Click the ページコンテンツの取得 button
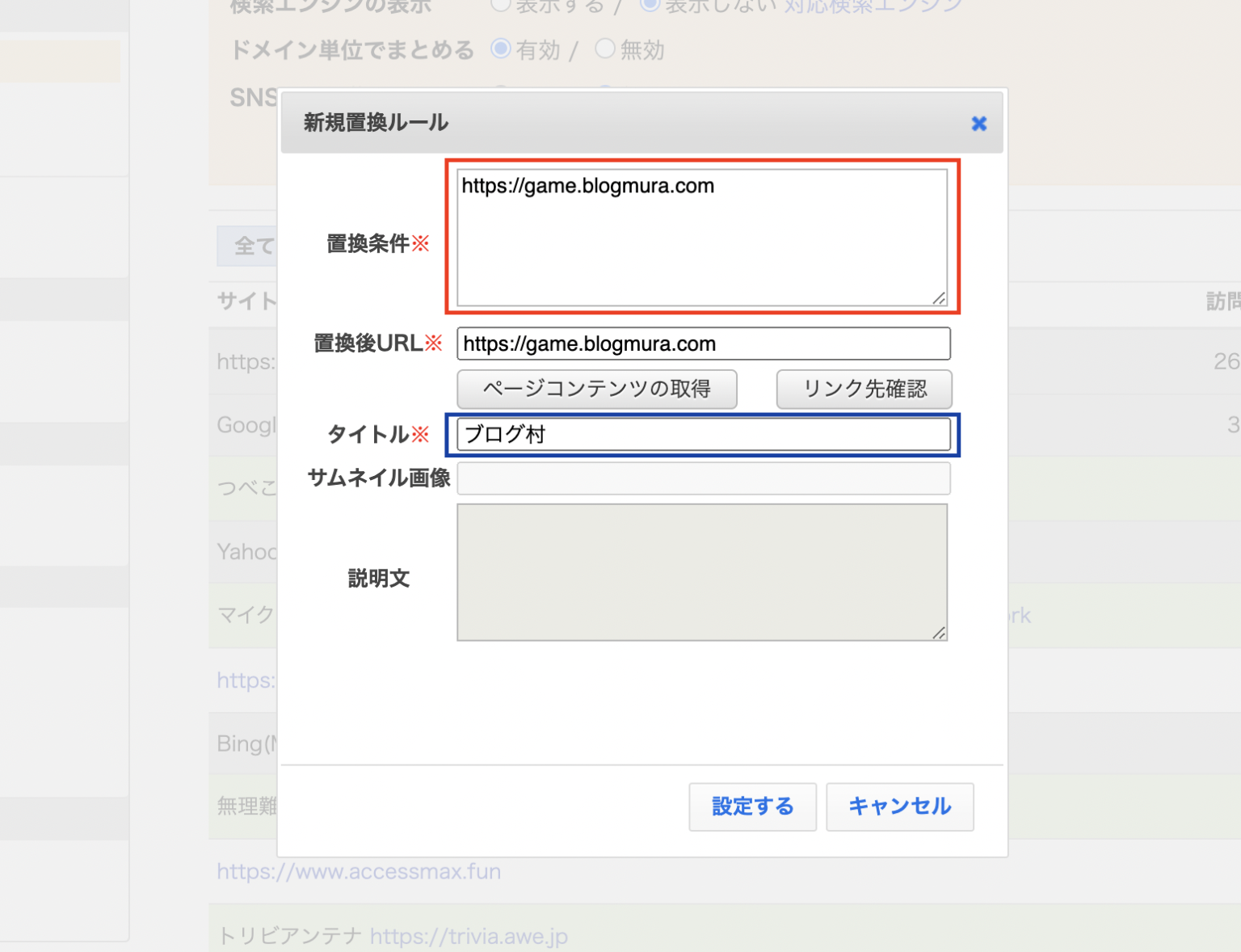 click(x=597, y=389)
